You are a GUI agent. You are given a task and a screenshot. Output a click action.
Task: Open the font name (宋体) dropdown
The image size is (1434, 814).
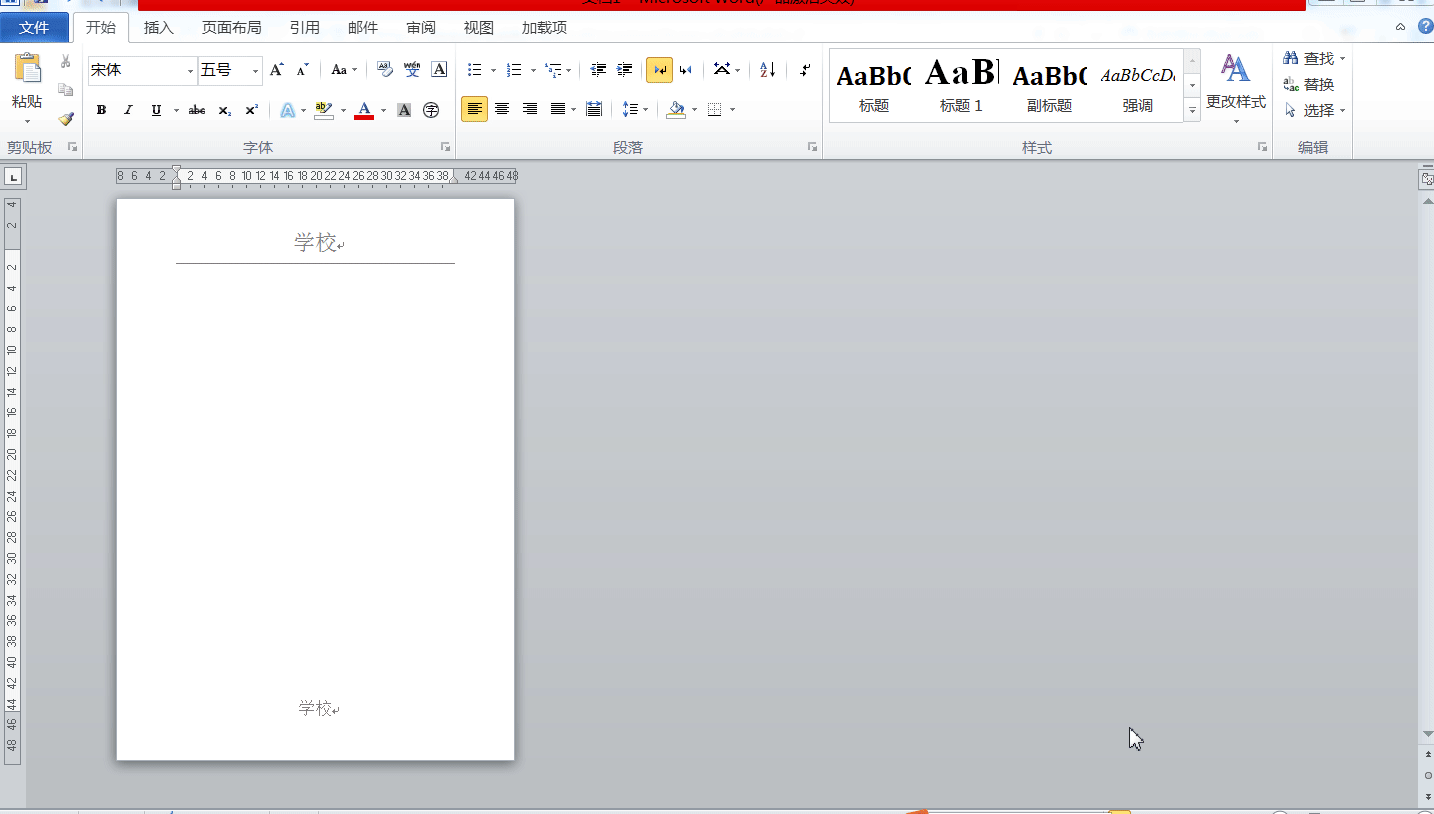click(190, 71)
